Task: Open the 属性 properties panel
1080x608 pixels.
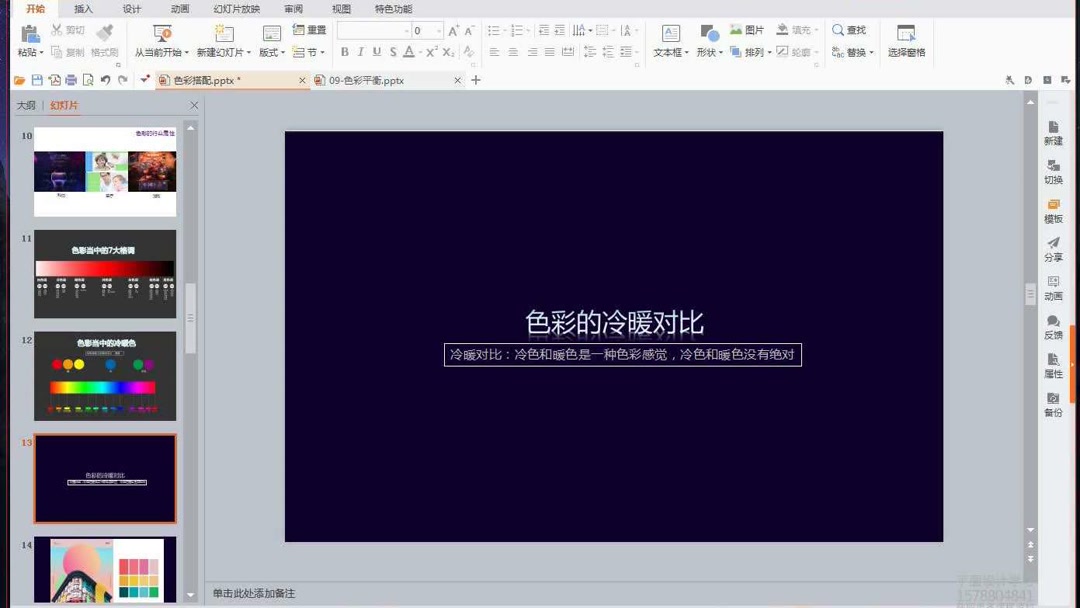Action: pyautogui.click(x=1053, y=366)
